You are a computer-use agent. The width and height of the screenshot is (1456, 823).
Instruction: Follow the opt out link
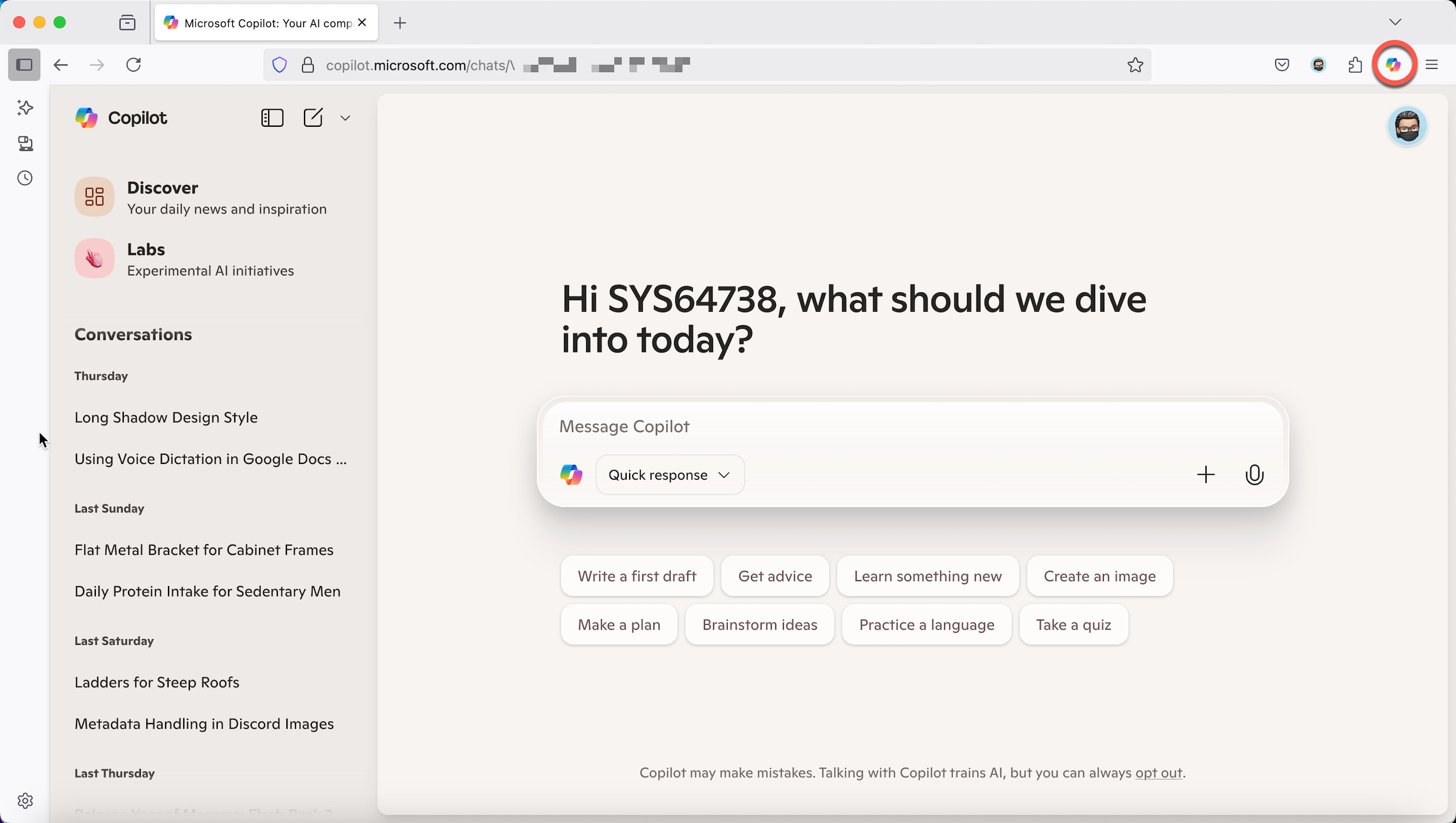tap(1159, 773)
